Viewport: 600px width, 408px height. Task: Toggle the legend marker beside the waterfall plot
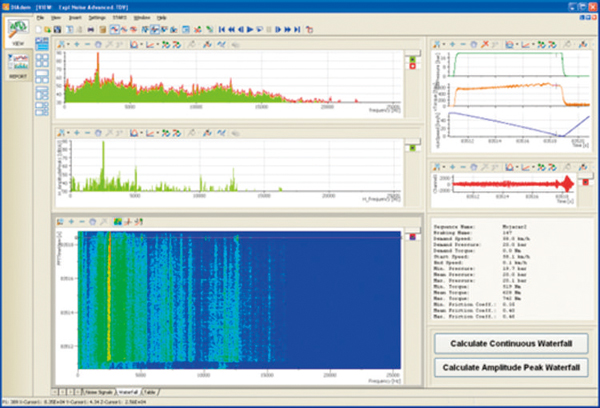pyautogui.click(x=411, y=236)
